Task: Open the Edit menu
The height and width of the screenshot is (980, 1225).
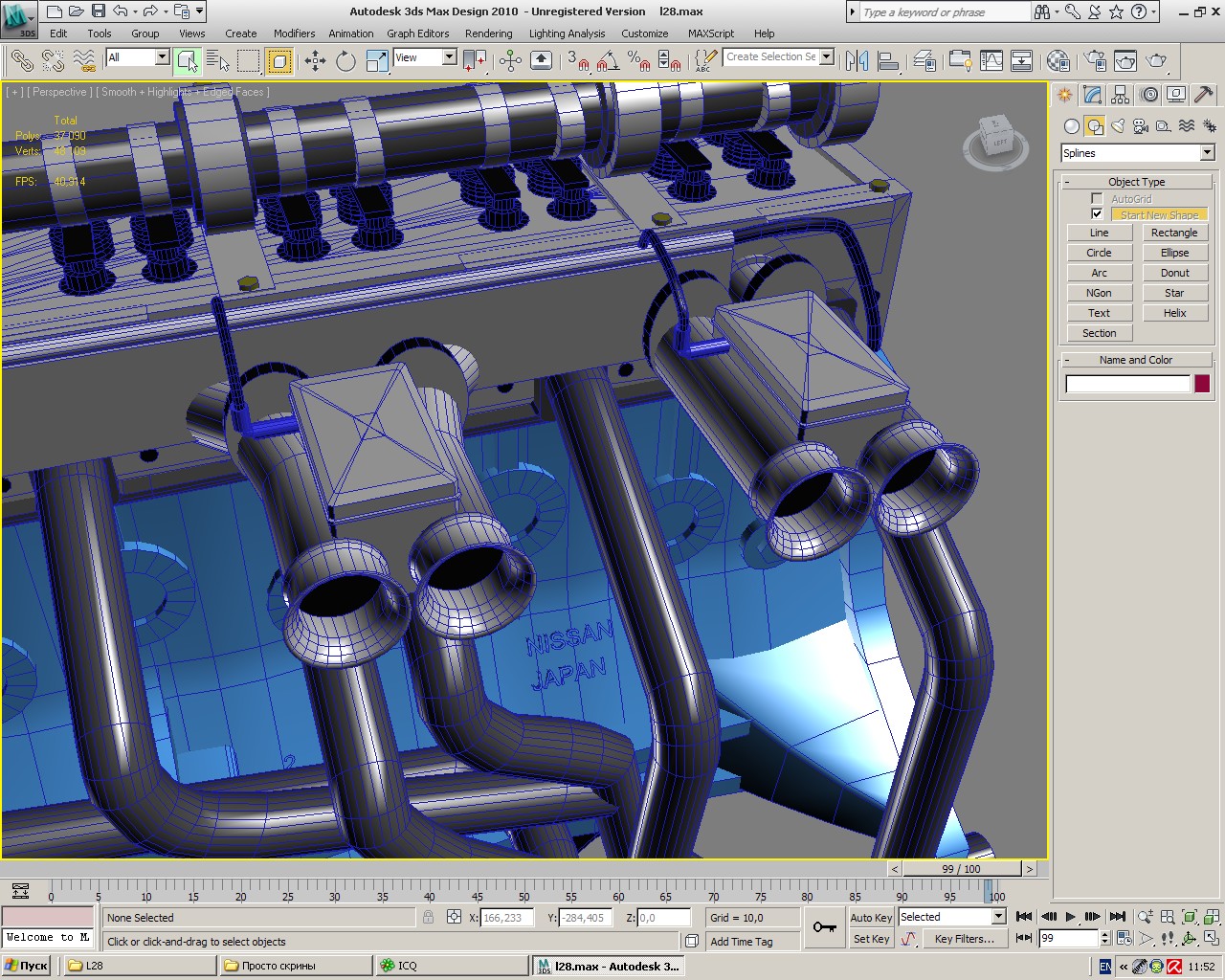Action: click(58, 33)
